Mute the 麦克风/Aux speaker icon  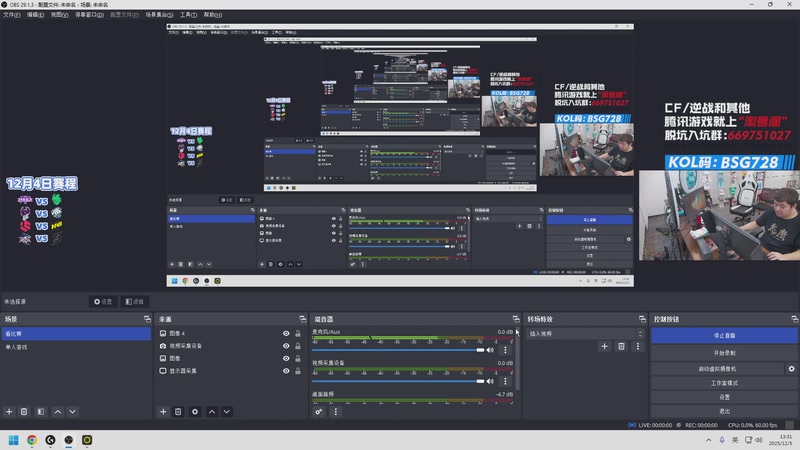490,350
